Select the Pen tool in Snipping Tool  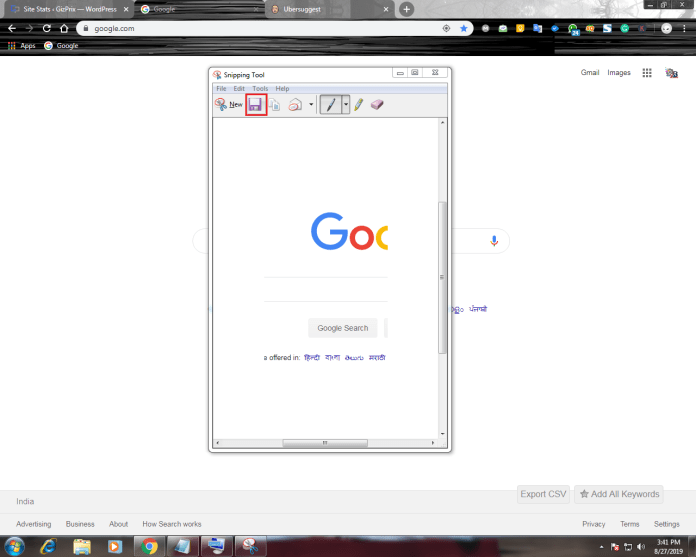click(331, 105)
